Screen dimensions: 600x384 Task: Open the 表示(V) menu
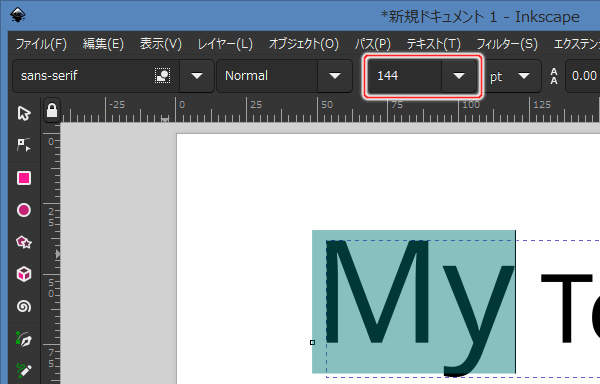click(x=161, y=44)
